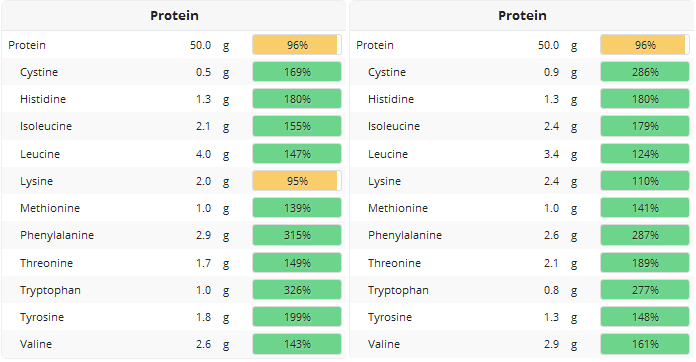Screen dimensions: 696x362
Task: Click the right Protein 96% yellow bar
Action: tap(645, 45)
